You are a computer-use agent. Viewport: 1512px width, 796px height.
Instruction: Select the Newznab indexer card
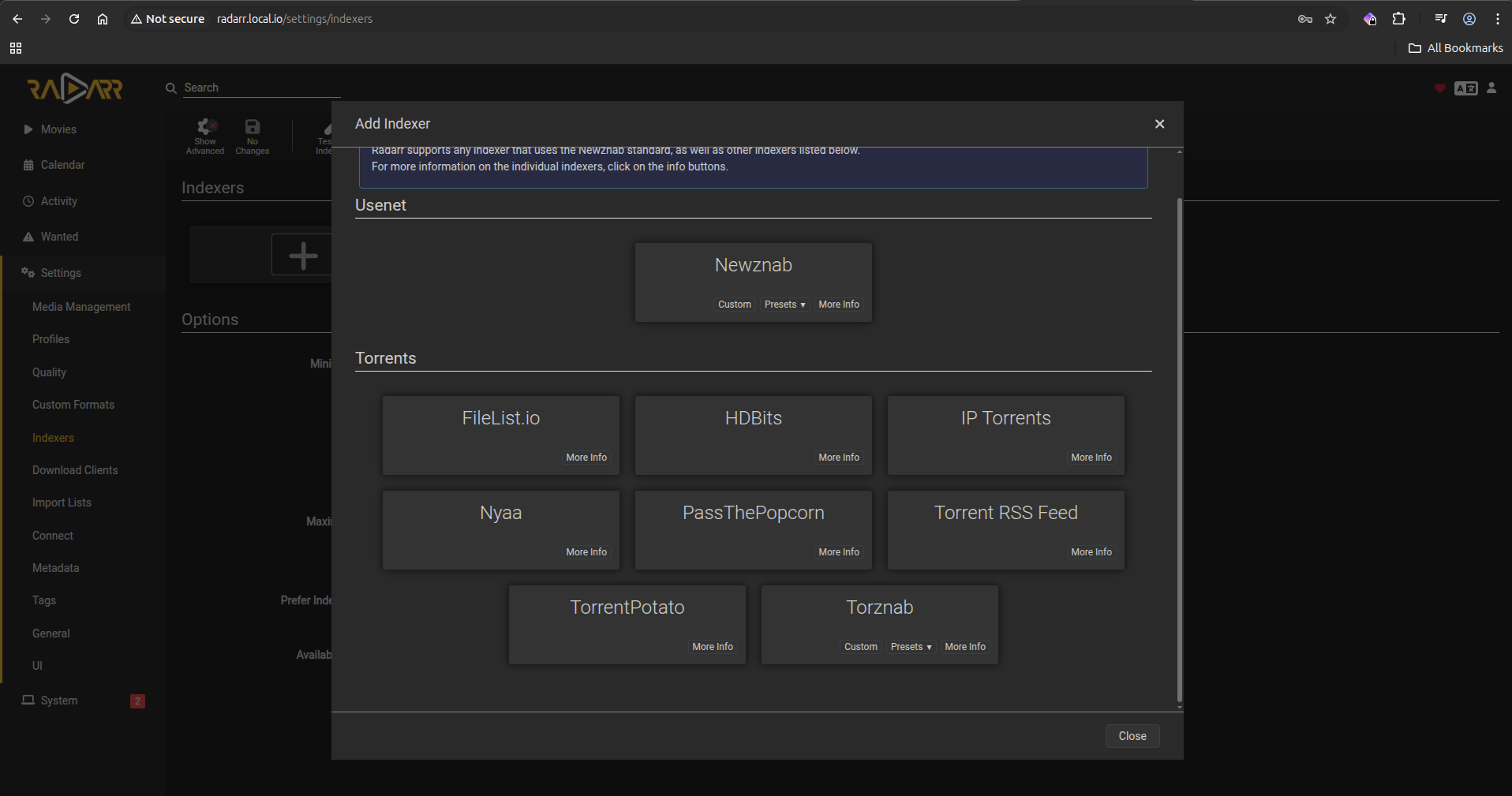click(x=754, y=282)
